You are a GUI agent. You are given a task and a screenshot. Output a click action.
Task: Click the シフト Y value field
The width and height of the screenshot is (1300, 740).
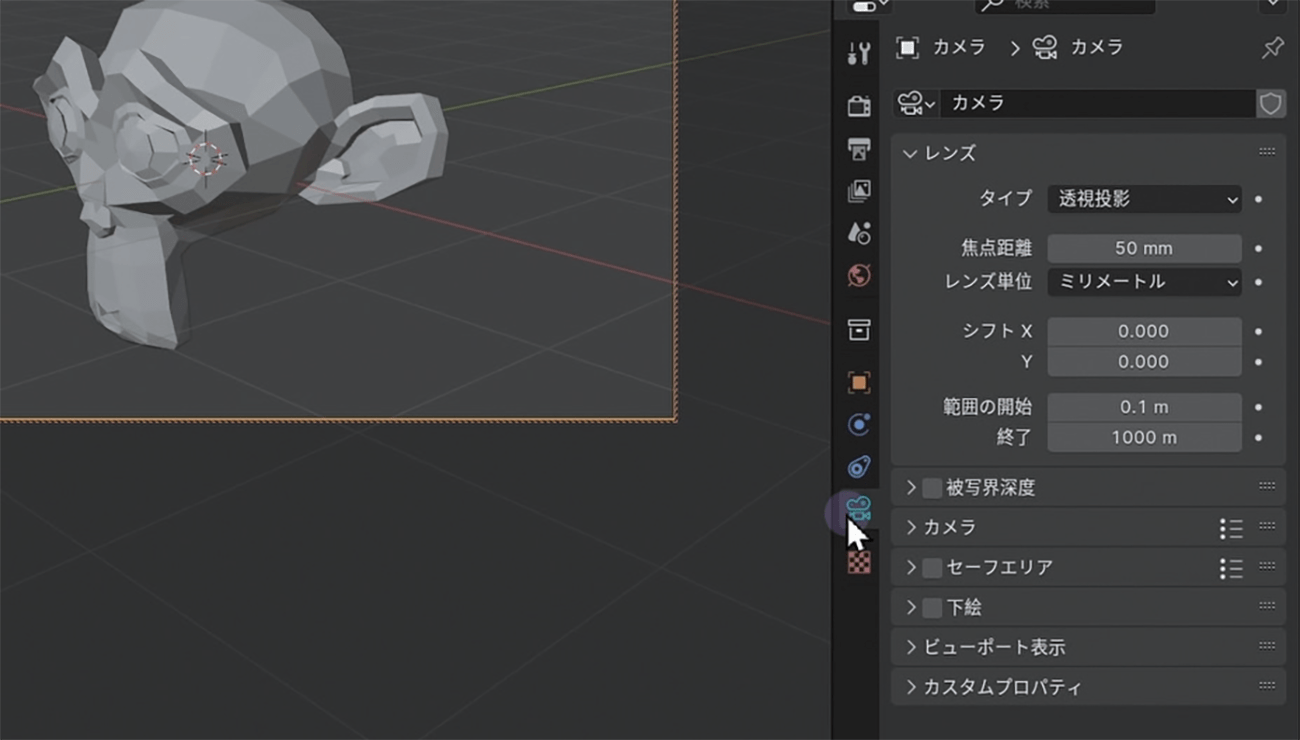point(1144,361)
